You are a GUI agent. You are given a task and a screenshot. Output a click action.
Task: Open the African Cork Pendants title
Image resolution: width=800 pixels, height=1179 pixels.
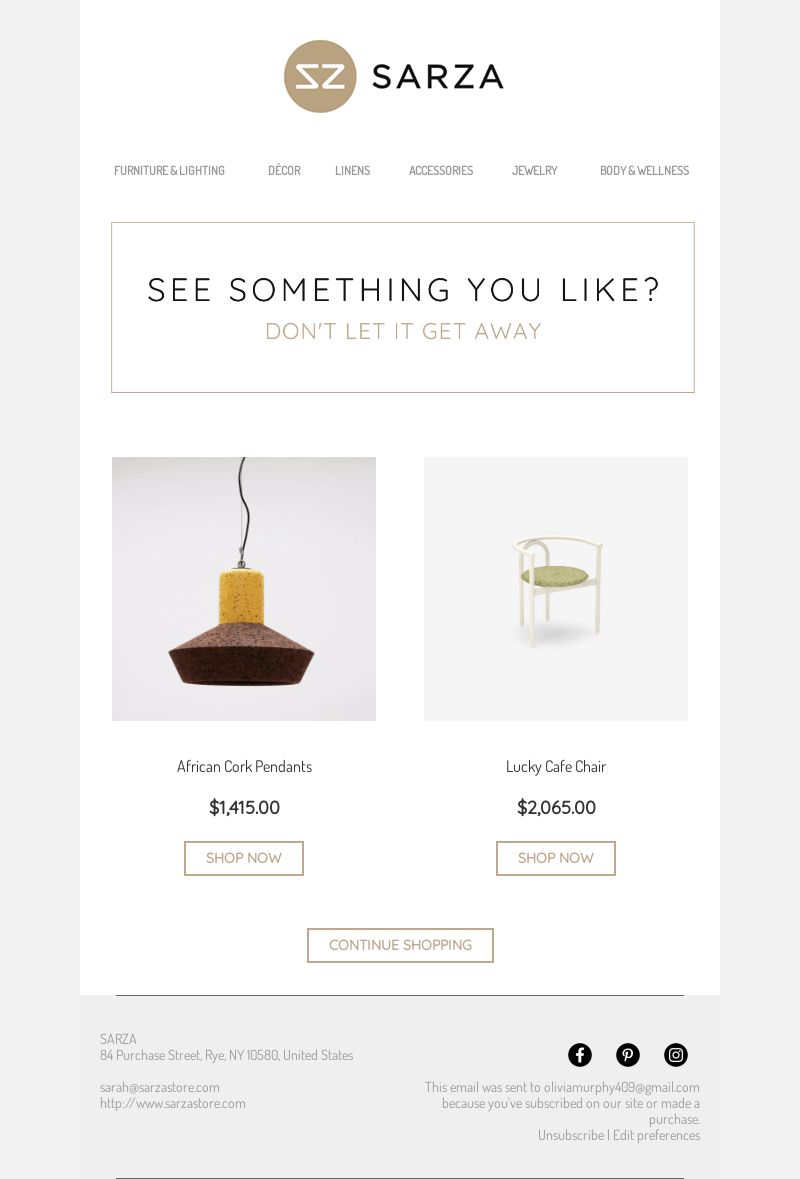point(244,766)
